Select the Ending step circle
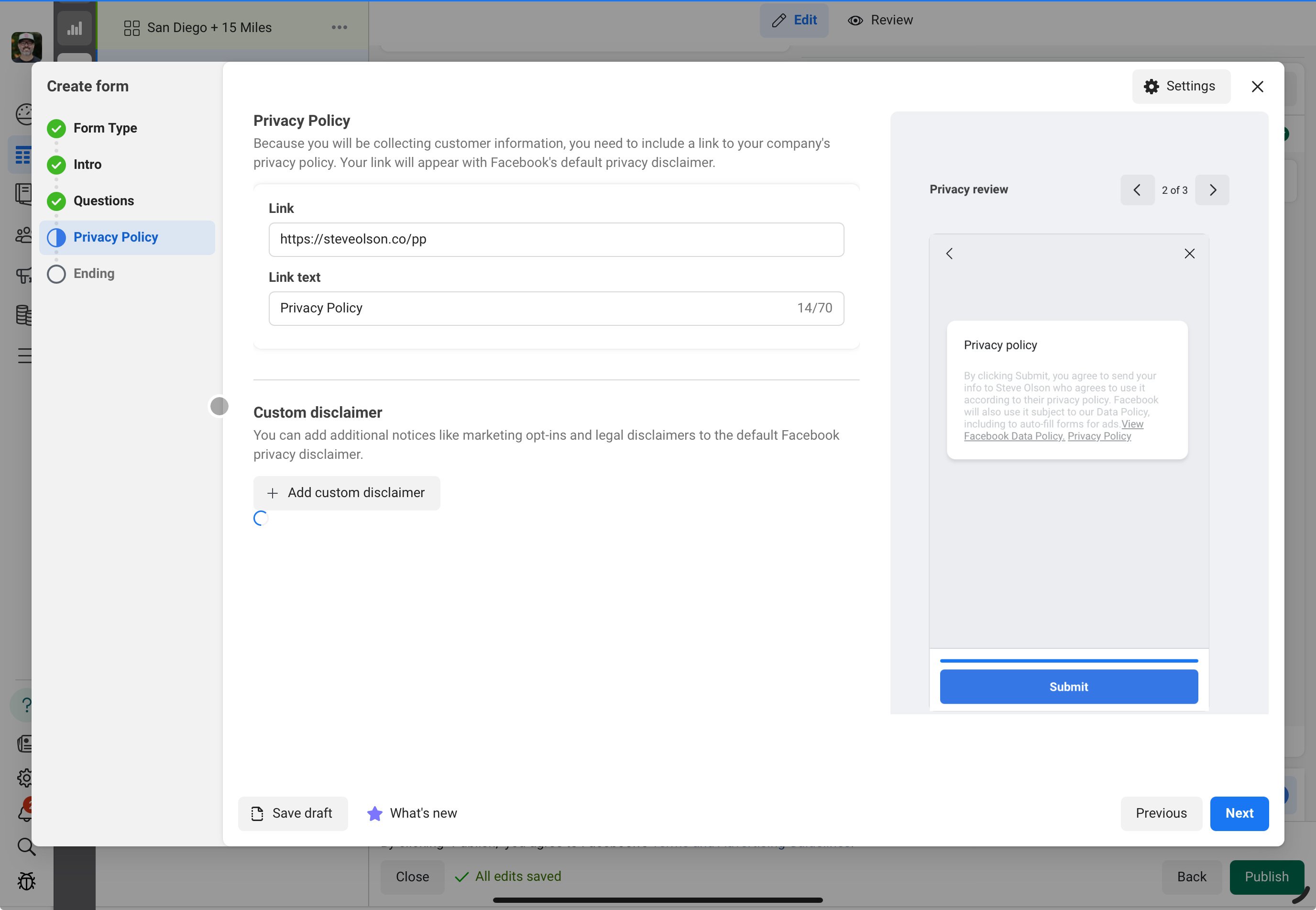This screenshot has width=1316, height=910. (56, 274)
